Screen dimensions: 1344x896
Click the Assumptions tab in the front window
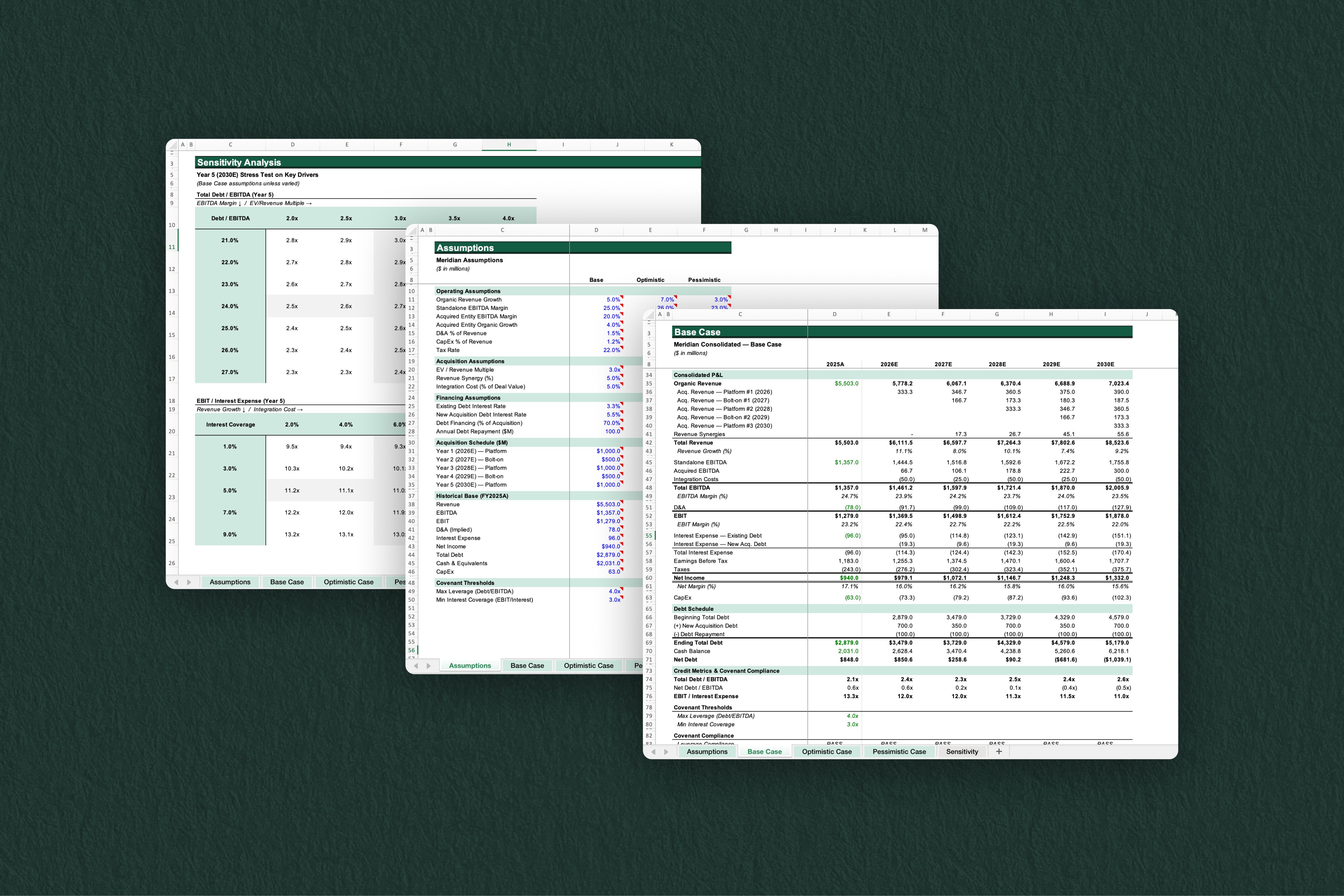(707, 752)
